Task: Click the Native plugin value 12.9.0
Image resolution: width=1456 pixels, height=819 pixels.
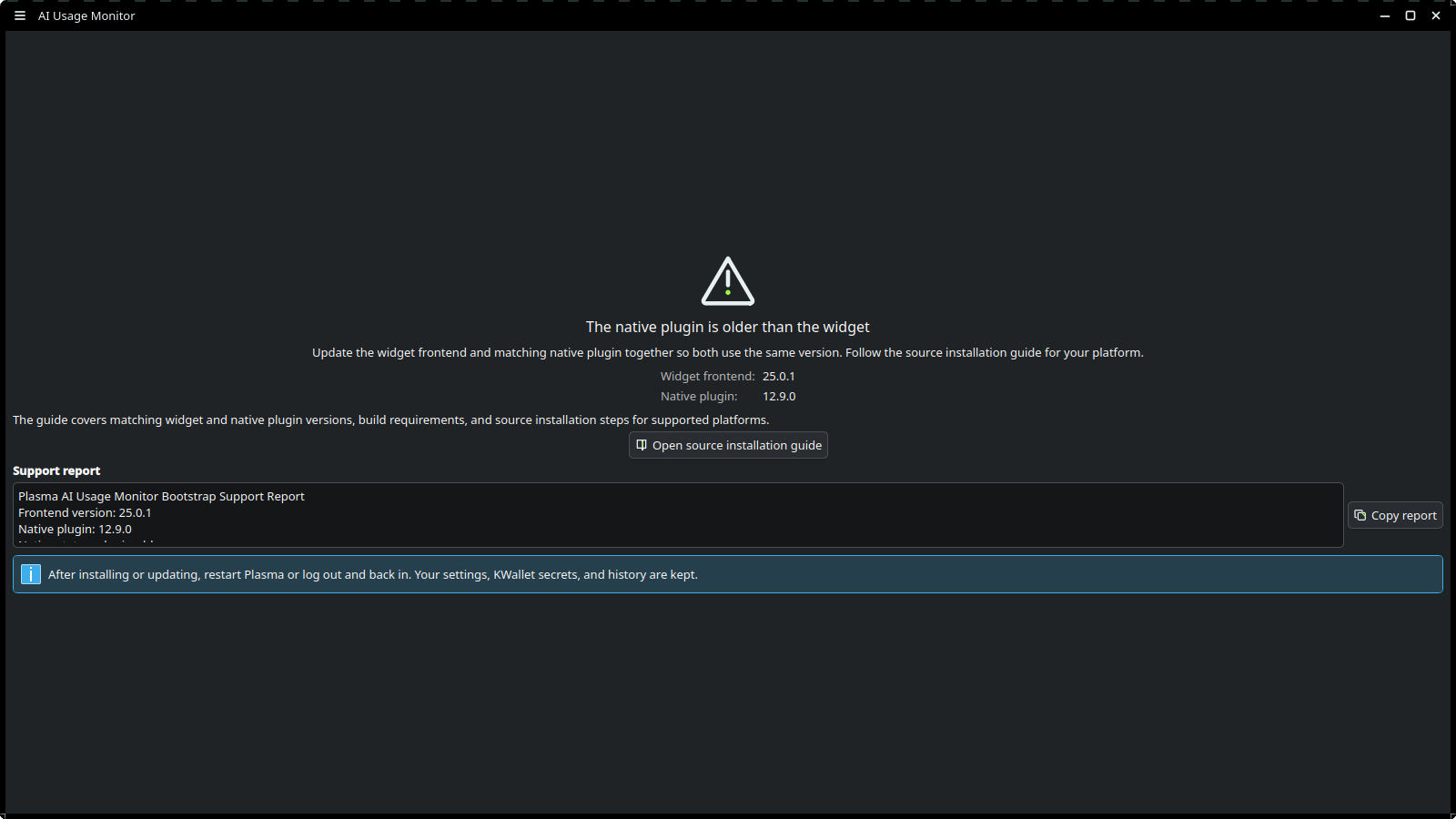Action: 779,396
